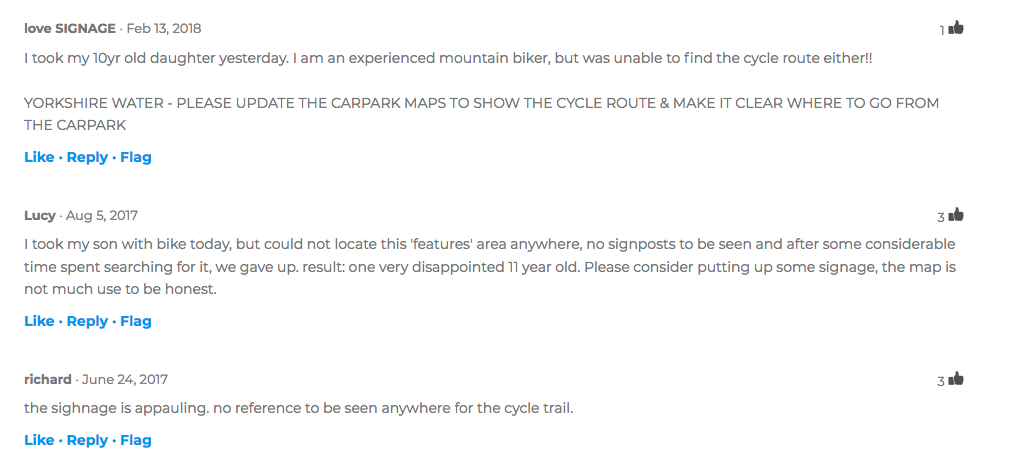The image size is (1024, 464).
Task: Click the Feb 13, 2018 date
Action: click(164, 28)
